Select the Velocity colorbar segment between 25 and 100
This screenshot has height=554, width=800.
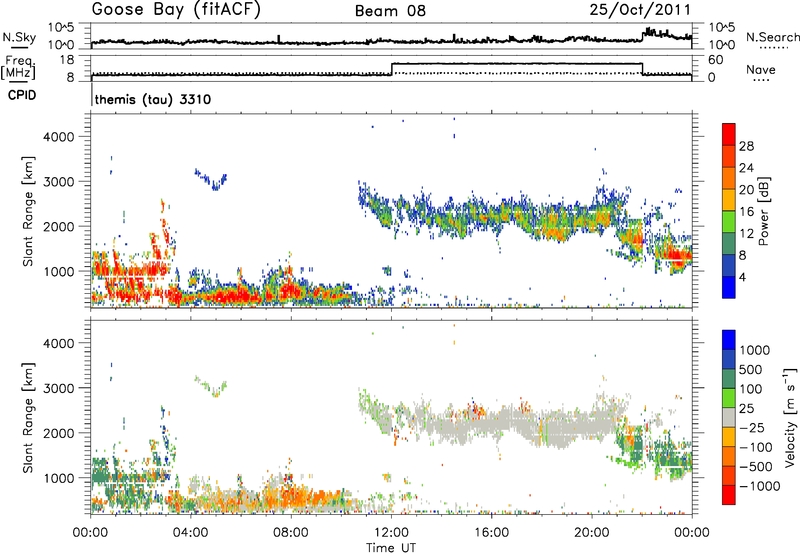tap(729, 398)
